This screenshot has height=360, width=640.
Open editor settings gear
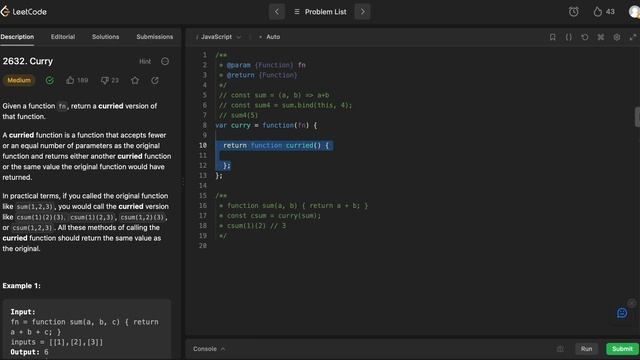(x=617, y=37)
